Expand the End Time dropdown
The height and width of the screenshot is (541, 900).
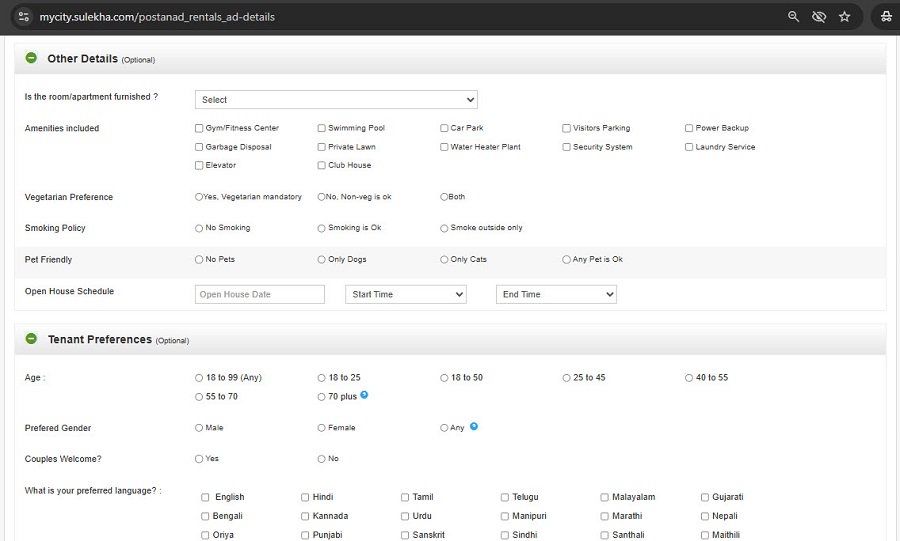point(556,295)
